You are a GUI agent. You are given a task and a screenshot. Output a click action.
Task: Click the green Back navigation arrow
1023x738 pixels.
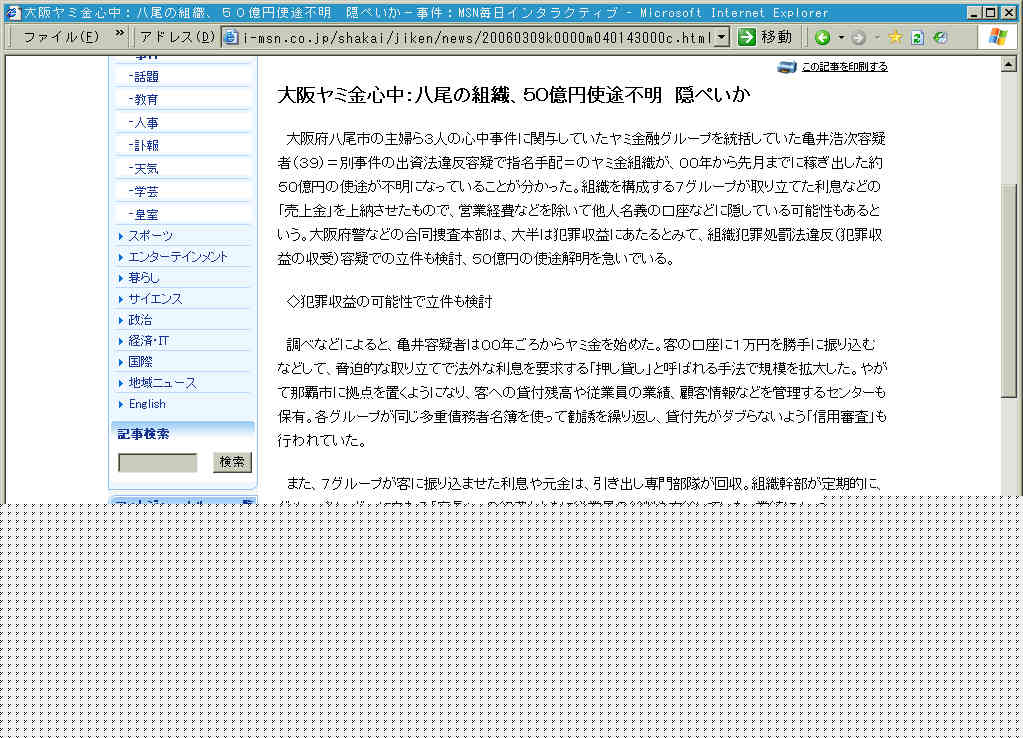pyautogui.click(x=822, y=37)
